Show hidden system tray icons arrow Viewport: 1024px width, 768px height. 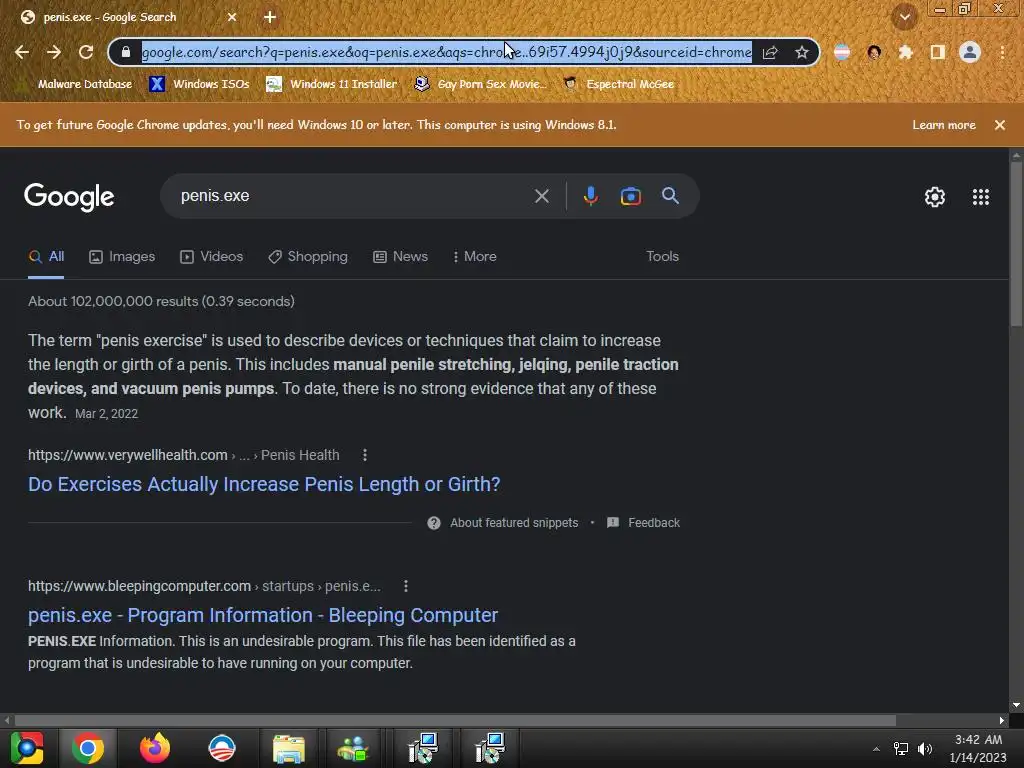pos(876,749)
